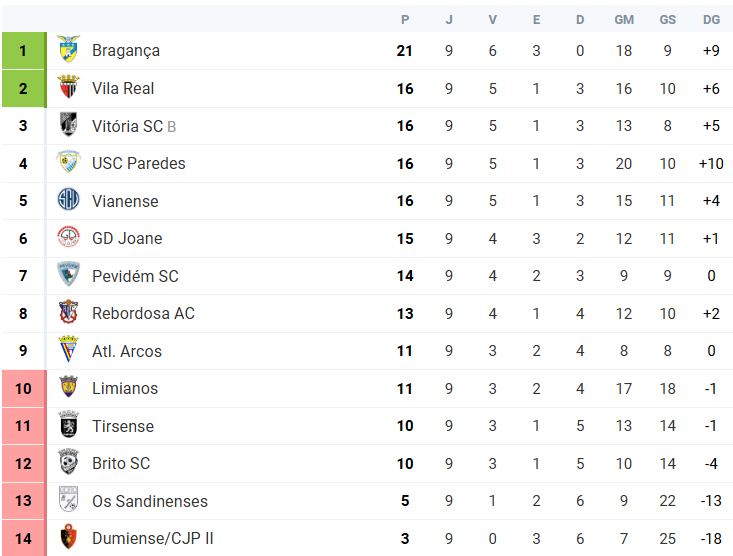This screenshot has height=556, width=733.
Task: Sort table by P points column header
Action: 405,20
